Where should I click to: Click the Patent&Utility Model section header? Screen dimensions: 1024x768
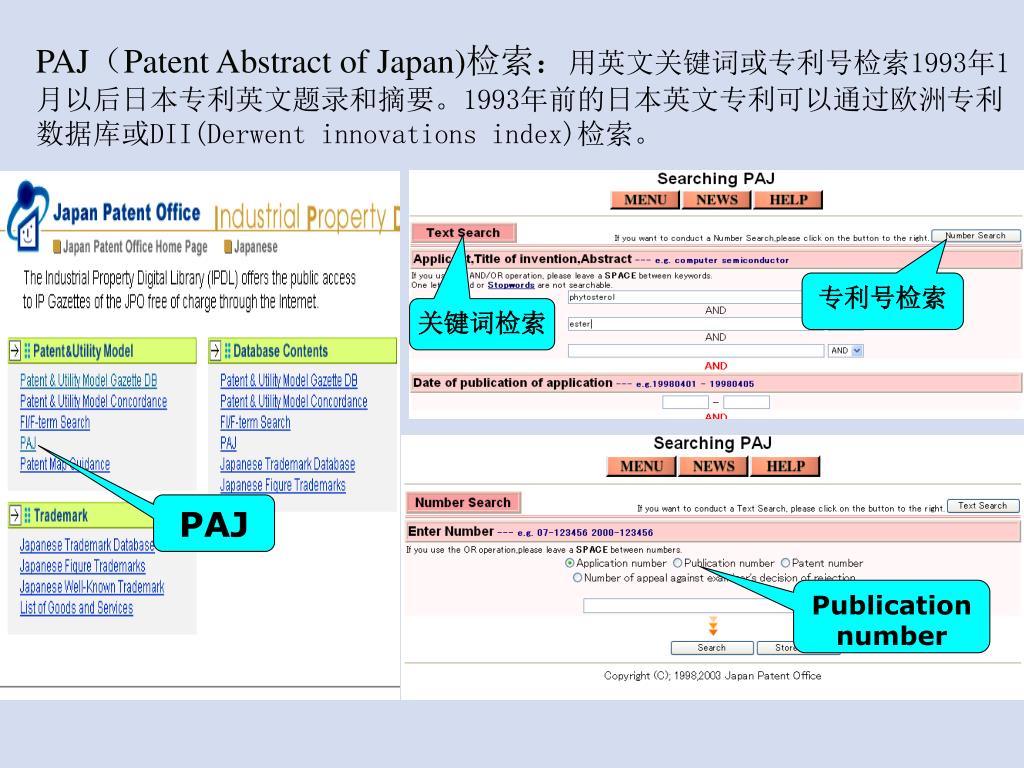point(102,351)
